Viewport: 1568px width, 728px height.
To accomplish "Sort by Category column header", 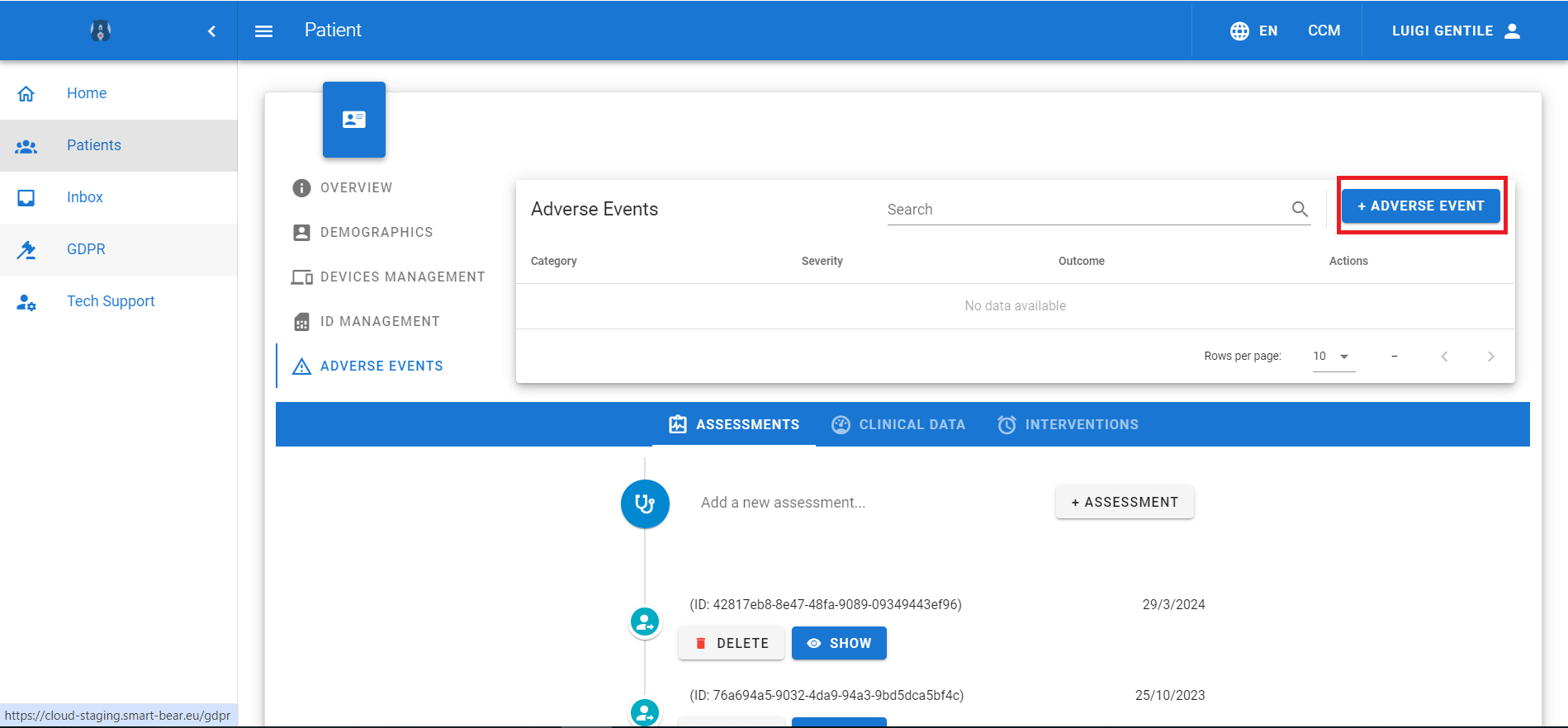I will pyautogui.click(x=554, y=261).
